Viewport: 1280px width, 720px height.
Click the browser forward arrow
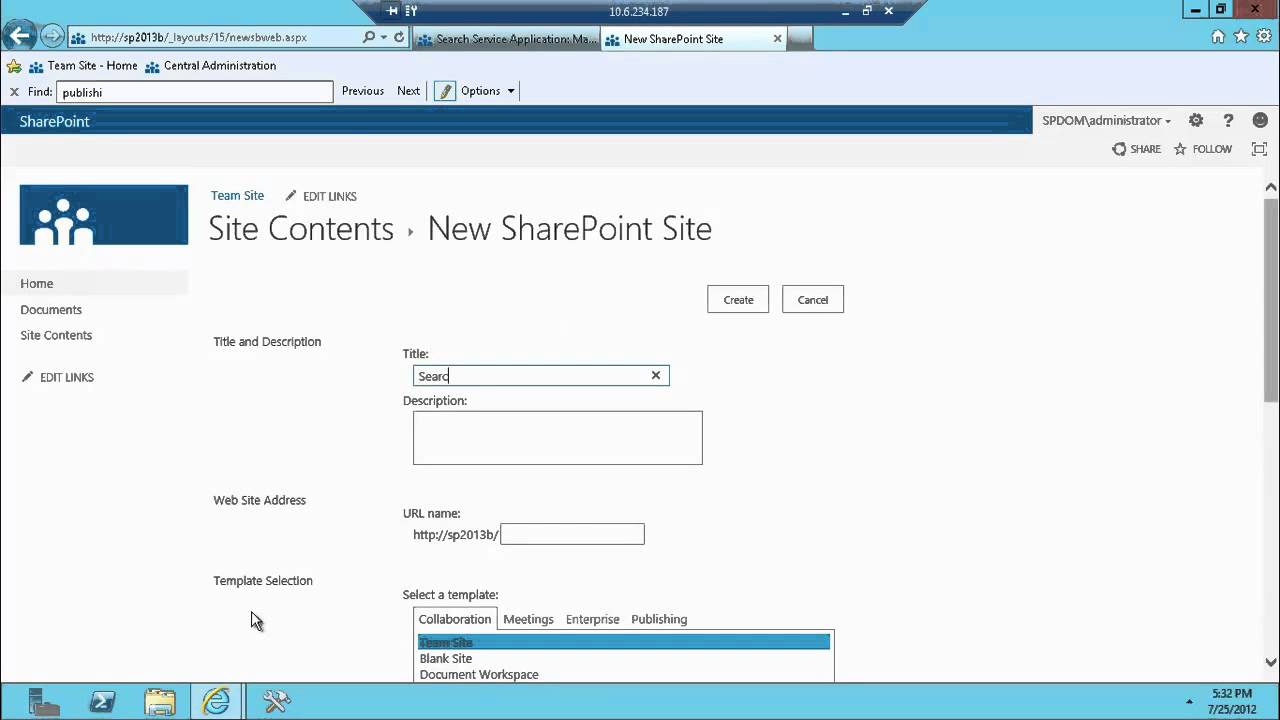click(52, 38)
